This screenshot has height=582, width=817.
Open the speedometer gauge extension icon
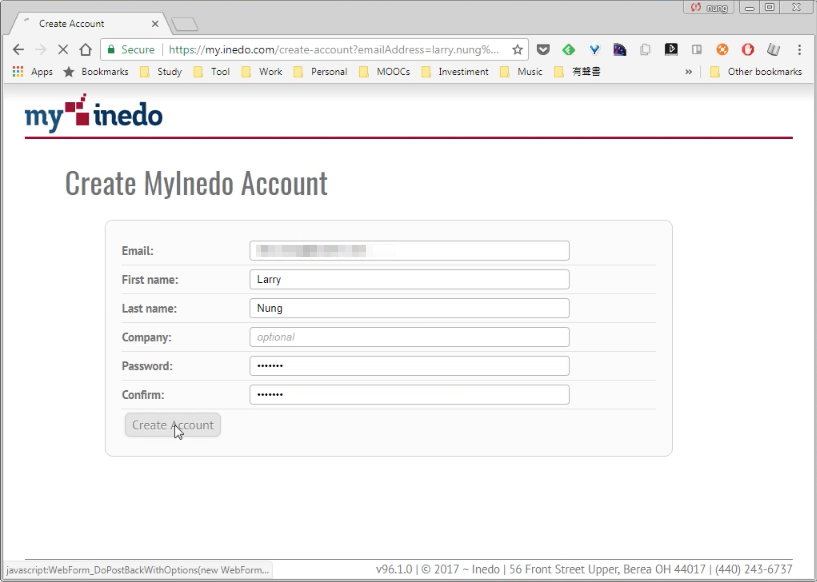(620, 49)
